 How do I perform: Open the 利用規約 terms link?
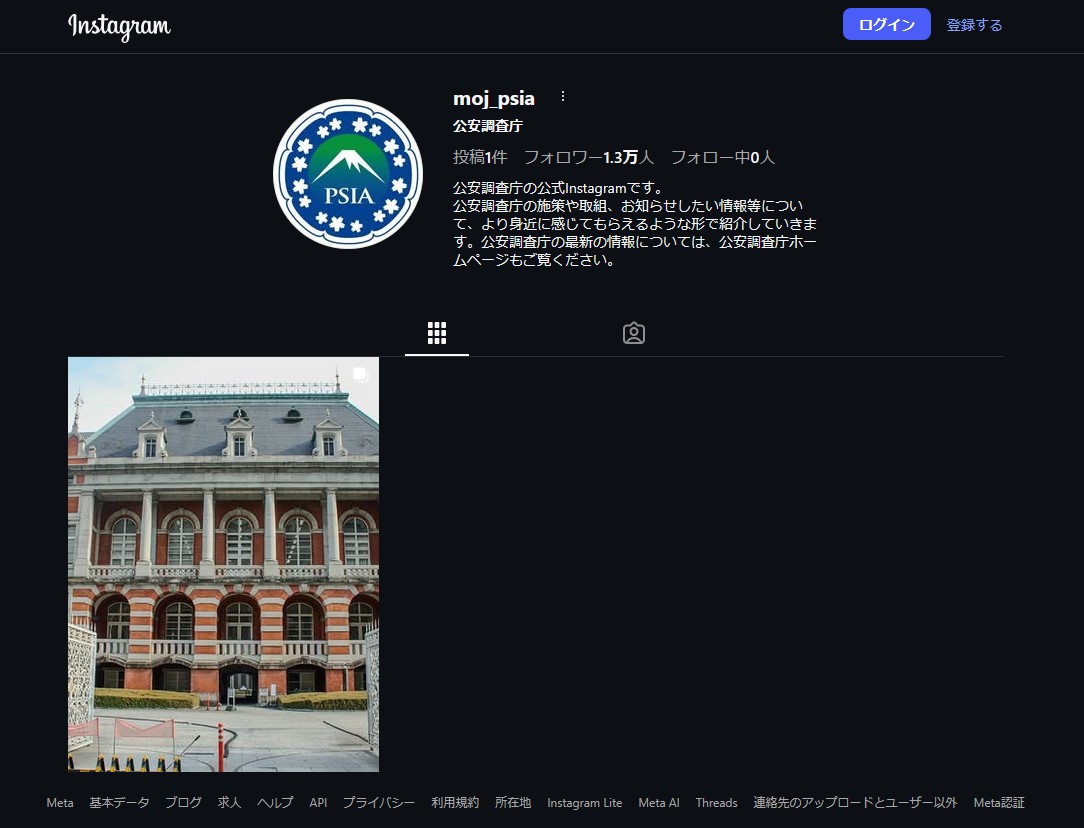point(455,803)
